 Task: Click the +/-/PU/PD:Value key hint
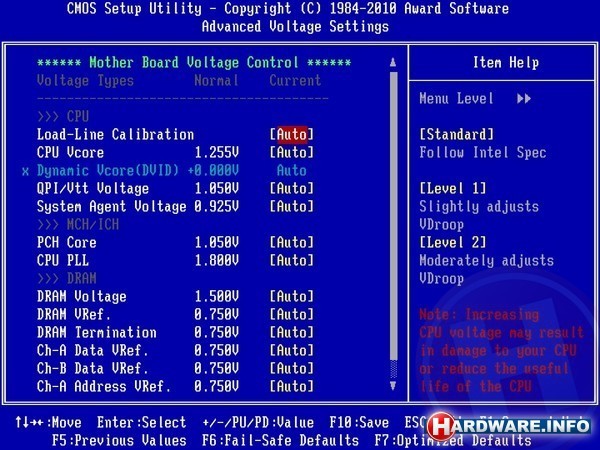[x=258, y=422]
